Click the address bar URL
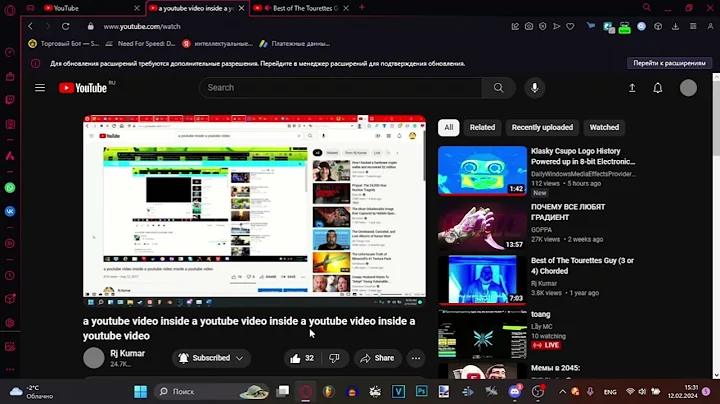 coord(142,27)
